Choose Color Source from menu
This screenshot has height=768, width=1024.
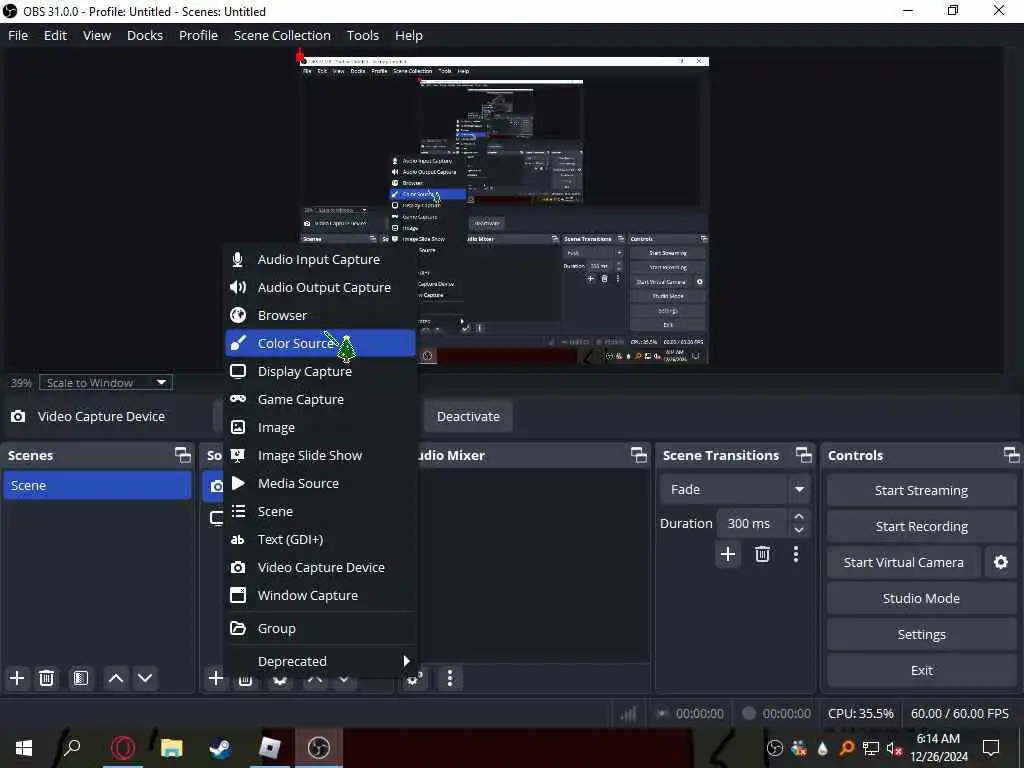tap(320, 344)
